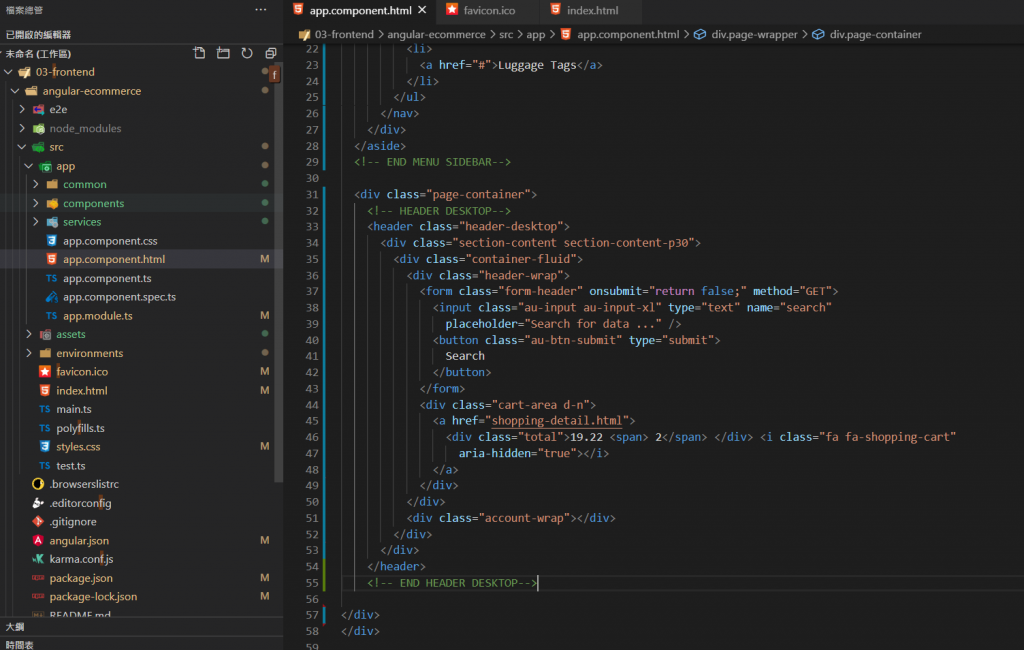Open app.component.spec.ts file
Viewport: 1024px width, 650px height.
[x=120, y=297]
